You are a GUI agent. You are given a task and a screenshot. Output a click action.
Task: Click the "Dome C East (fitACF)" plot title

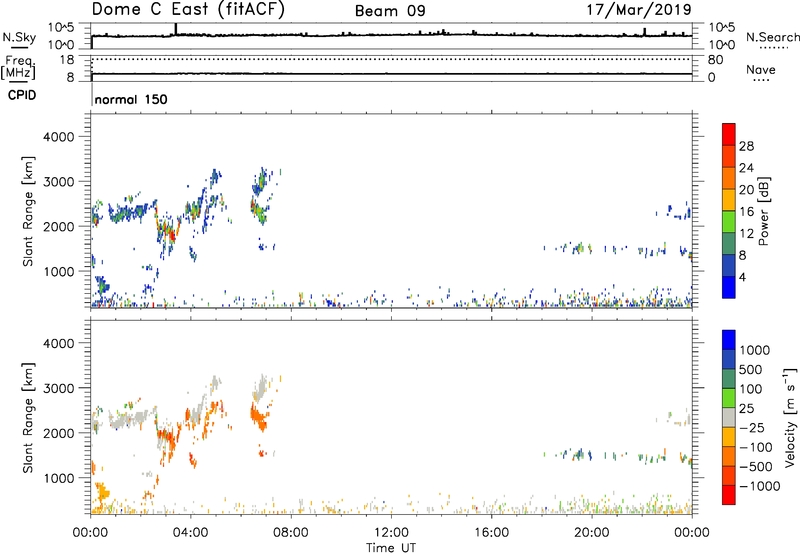pos(188,10)
